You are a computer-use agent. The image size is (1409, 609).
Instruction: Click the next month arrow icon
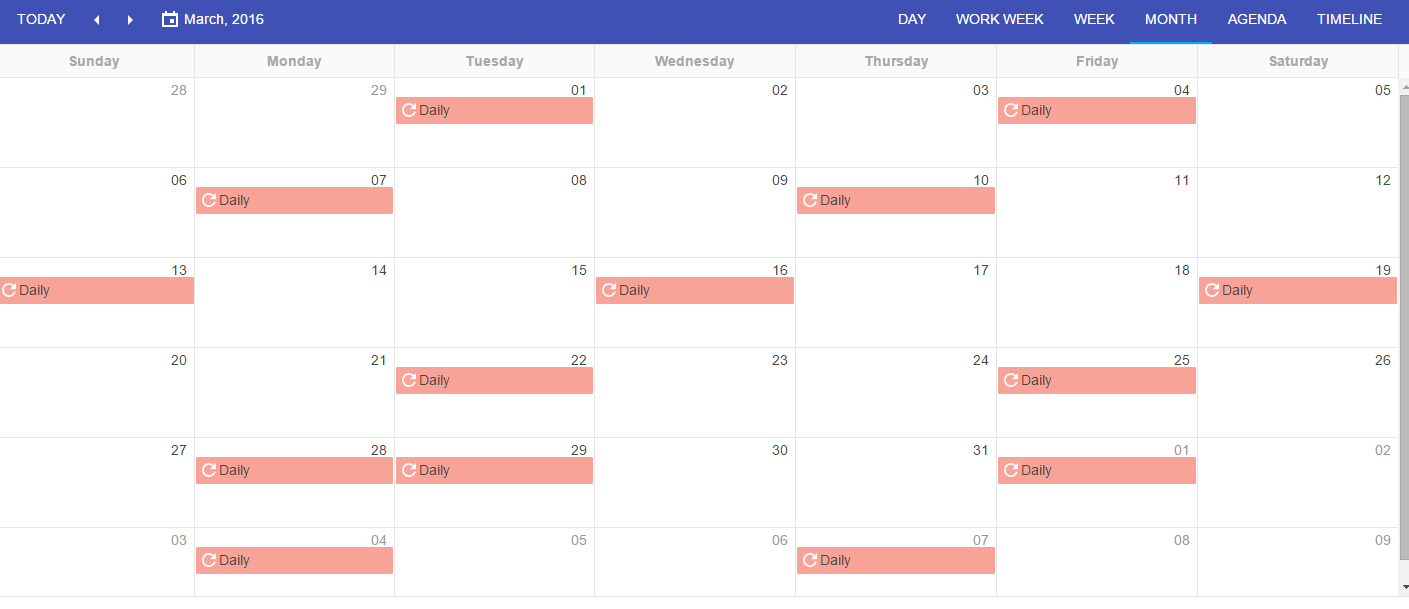[130, 20]
